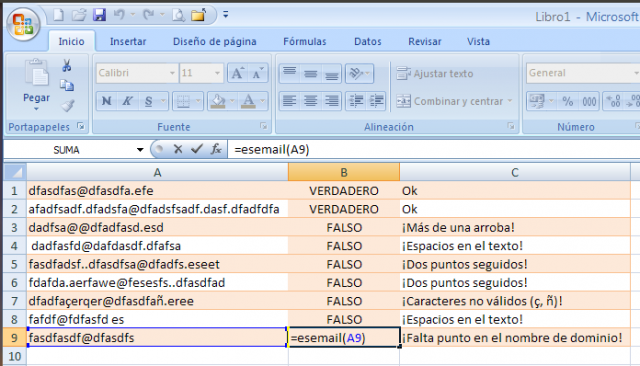This screenshot has width=640, height=366.
Task: Open the Datos tab
Action: pos(368,42)
